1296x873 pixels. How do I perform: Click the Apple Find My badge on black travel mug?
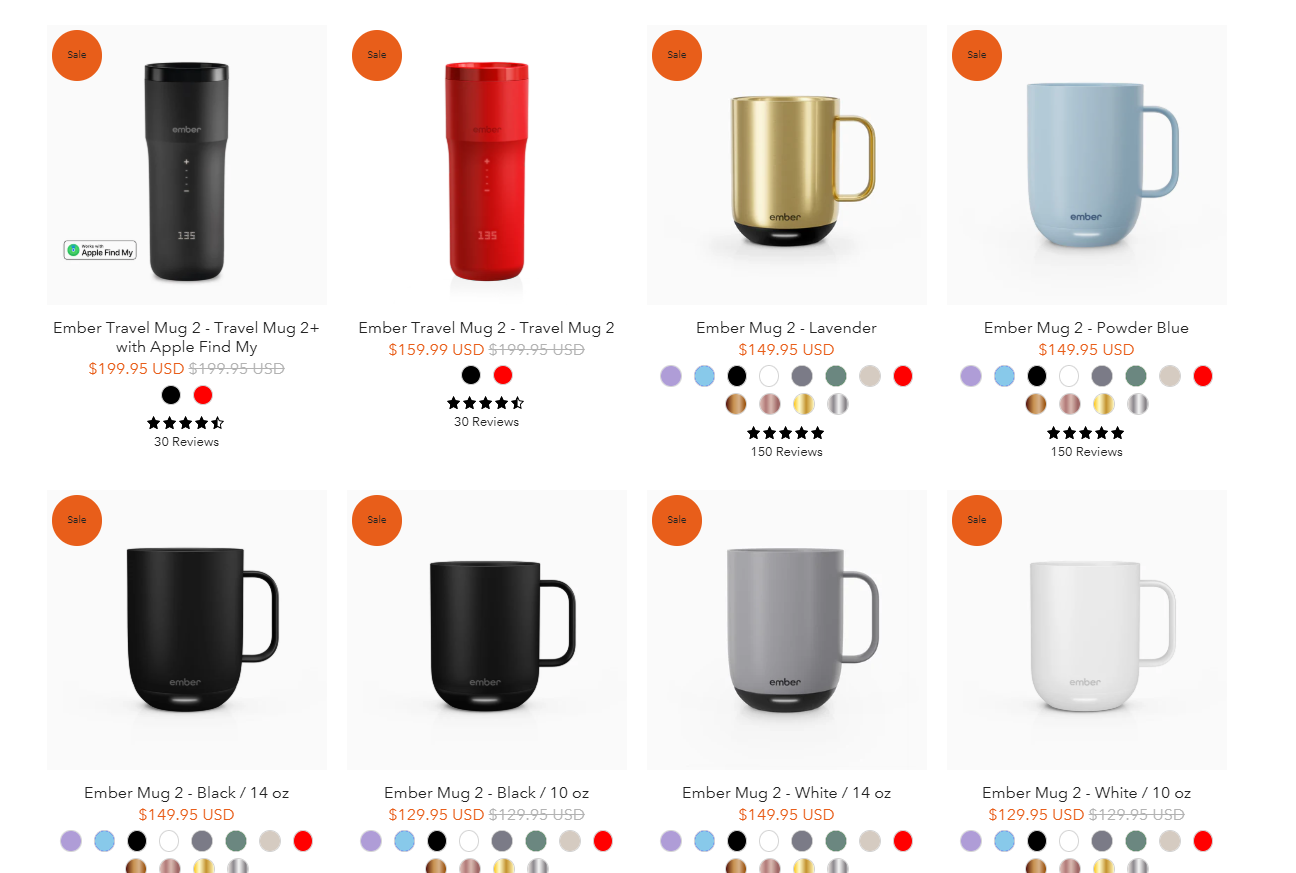[100, 250]
